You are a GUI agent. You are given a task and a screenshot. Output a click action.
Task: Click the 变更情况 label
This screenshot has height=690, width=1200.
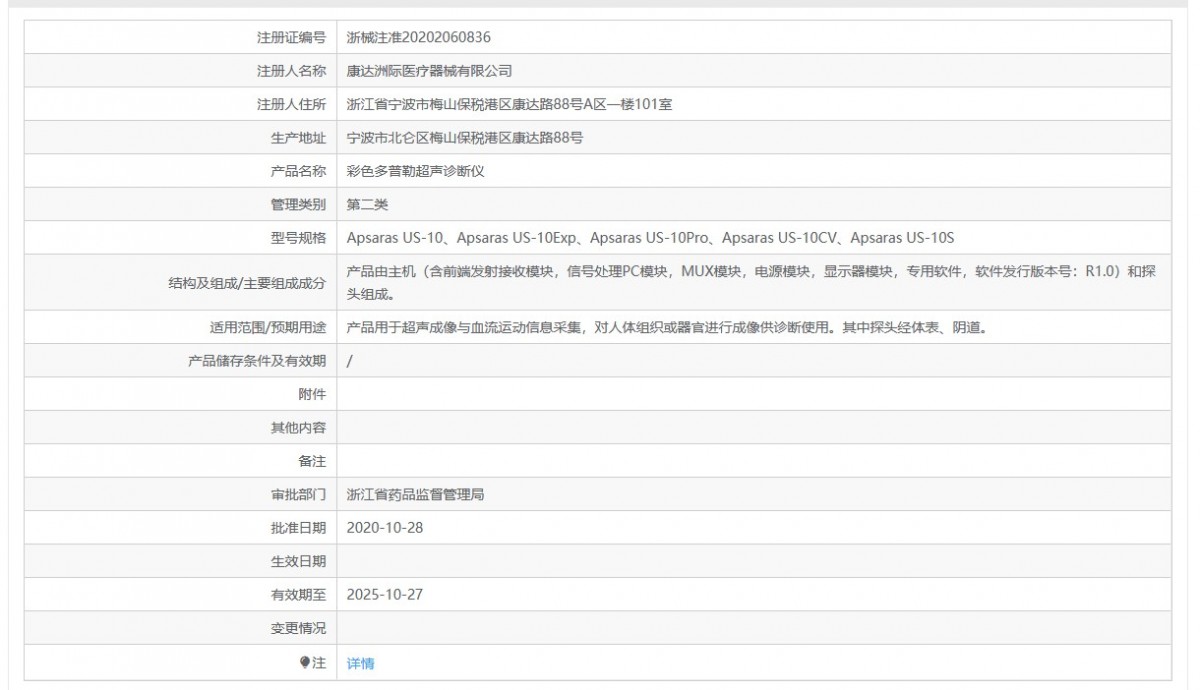coord(298,628)
